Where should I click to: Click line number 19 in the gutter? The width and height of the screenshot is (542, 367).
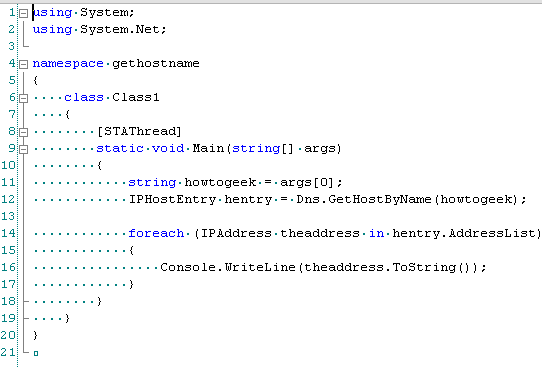click(x=8, y=318)
